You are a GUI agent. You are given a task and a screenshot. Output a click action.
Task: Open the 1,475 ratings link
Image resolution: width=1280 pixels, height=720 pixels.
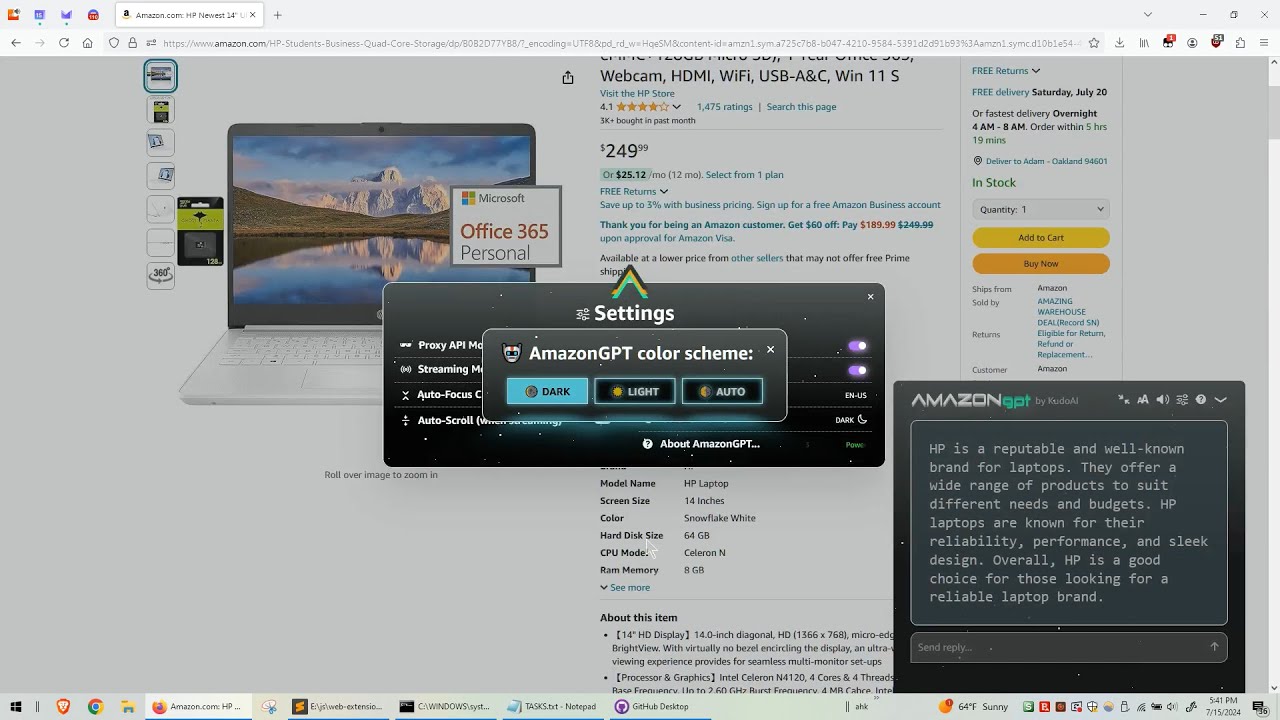coord(724,107)
